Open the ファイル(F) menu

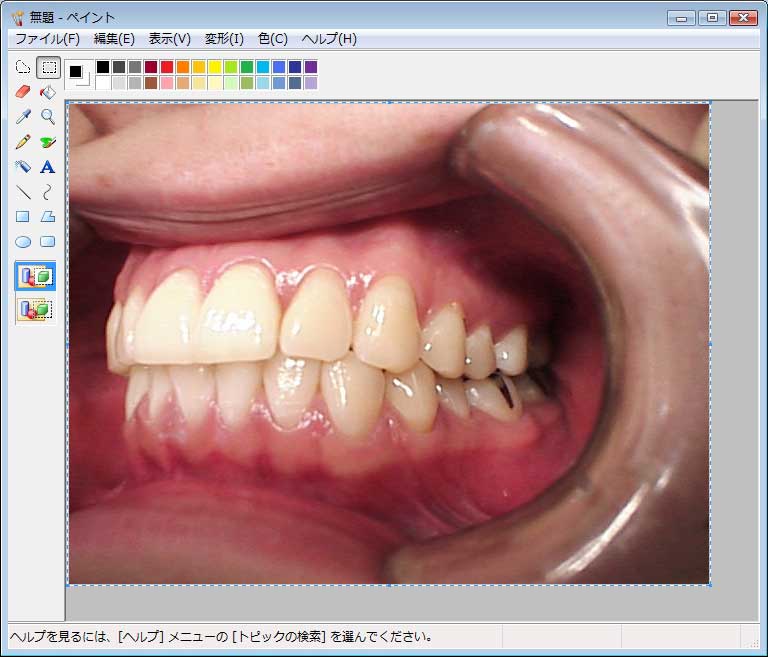[x=47, y=39]
